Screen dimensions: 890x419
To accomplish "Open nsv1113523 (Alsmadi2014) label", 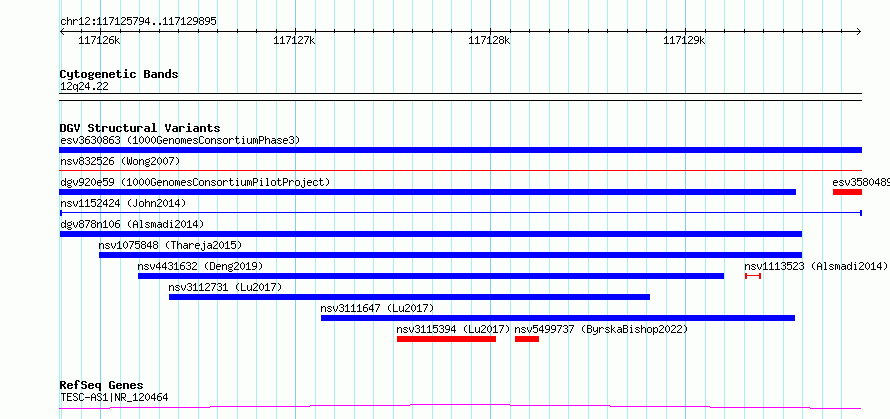I will pyautogui.click(x=816, y=266).
